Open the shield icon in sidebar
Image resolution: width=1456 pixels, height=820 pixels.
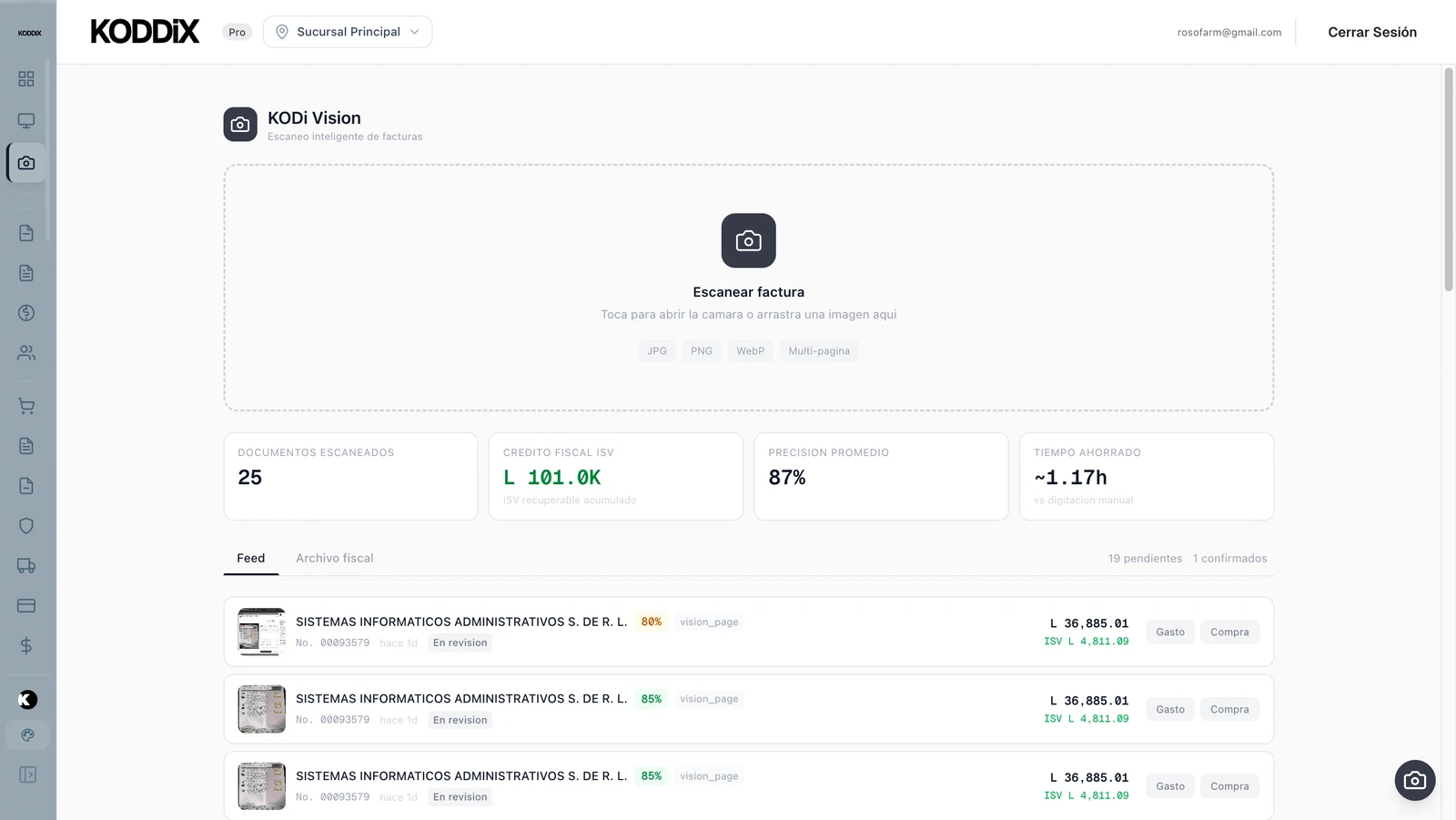click(x=26, y=526)
